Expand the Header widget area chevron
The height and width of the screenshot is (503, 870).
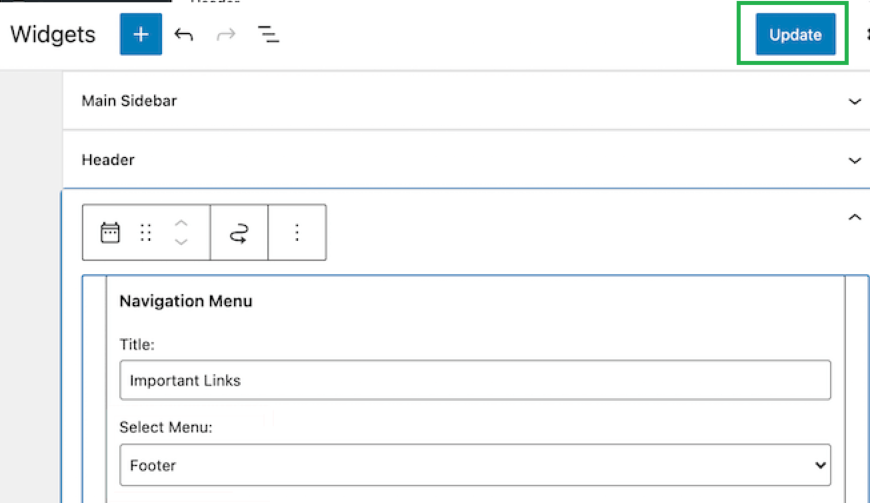854,160
